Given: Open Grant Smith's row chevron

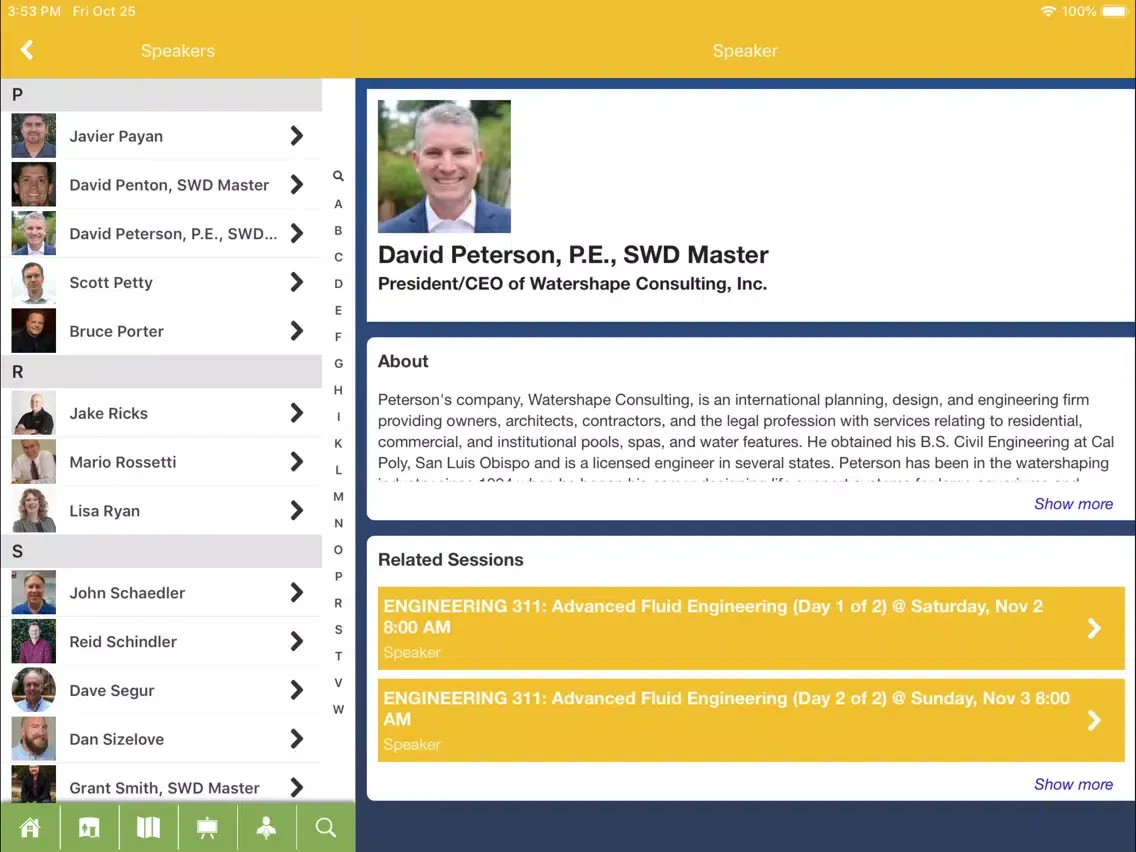Looking at the screenshot, I should (296, 788).
